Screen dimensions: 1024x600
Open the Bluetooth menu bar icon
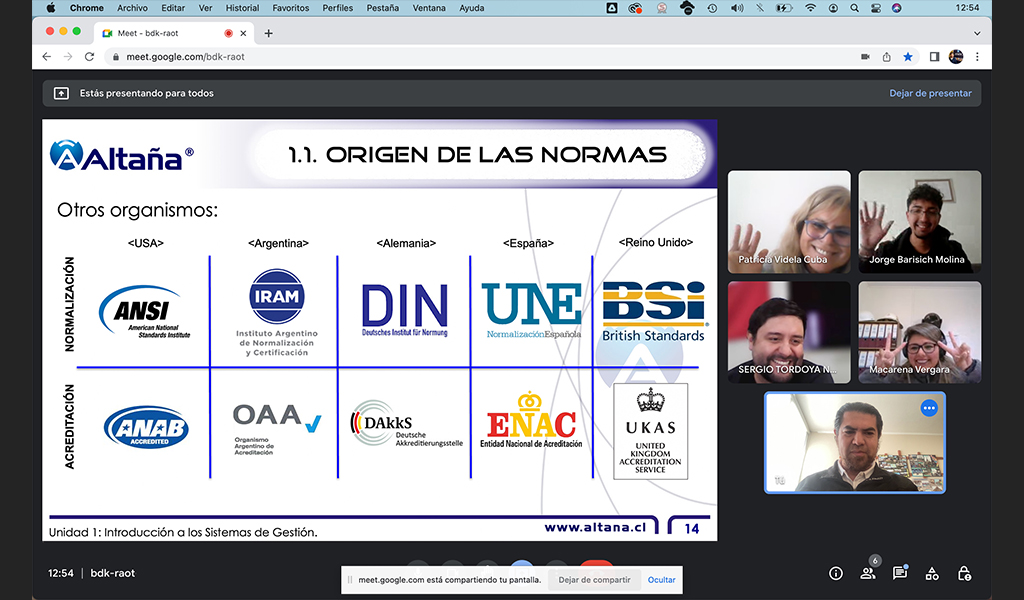[x=760, y=8]
